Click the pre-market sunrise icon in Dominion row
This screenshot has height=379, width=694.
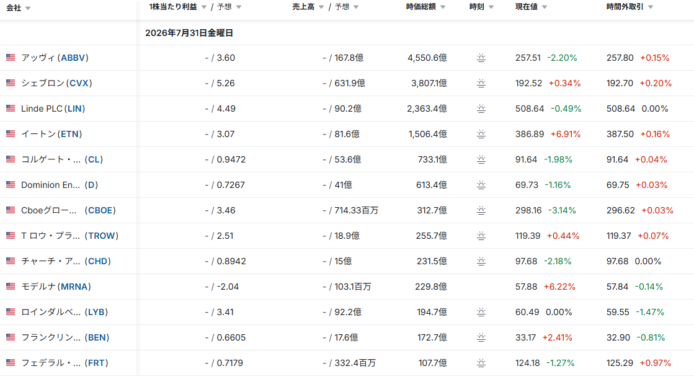tap(481, 185)
